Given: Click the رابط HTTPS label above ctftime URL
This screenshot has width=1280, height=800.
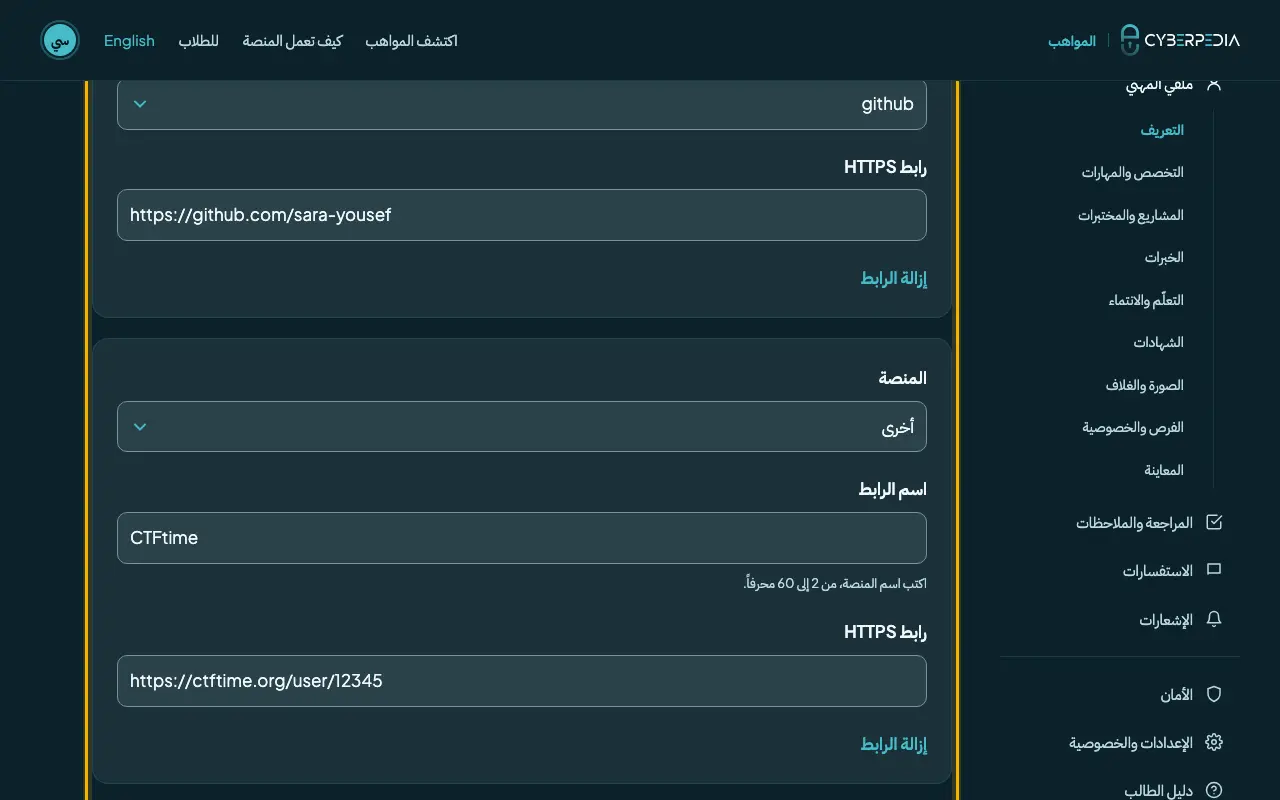Looking at the screenshot, I should click(x=886, y=632).
